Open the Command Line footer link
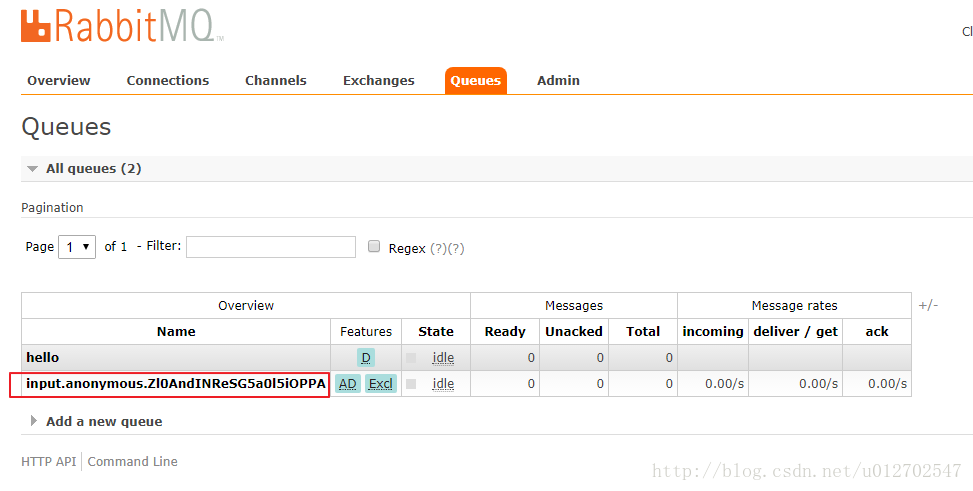The height and width of the screenshot is (491, 973). click(133, 462)
